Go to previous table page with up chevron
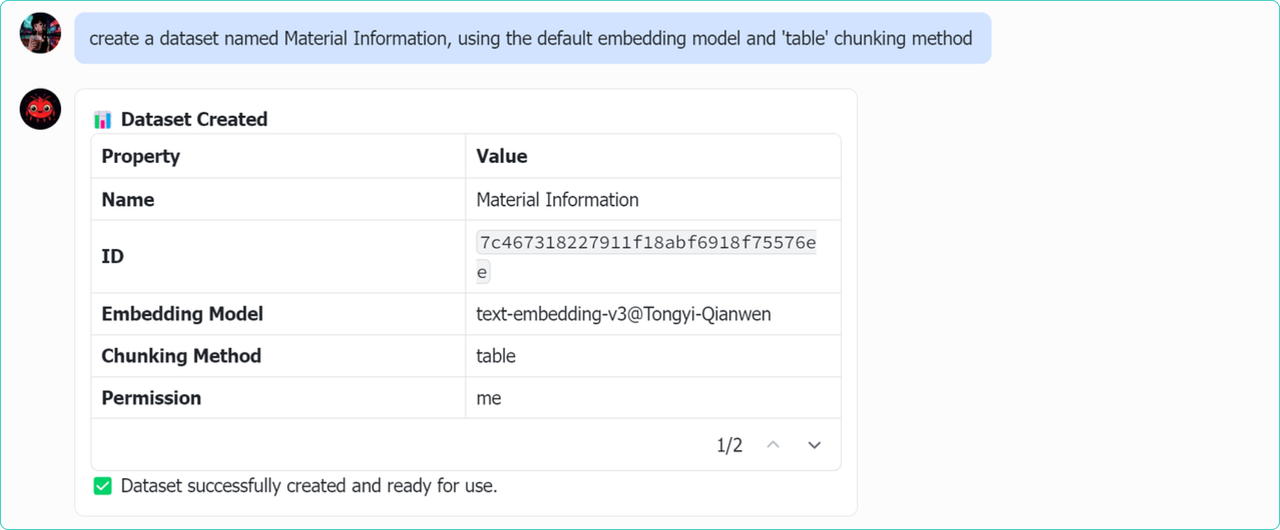The image size is (1280, 530). (772, 445)
